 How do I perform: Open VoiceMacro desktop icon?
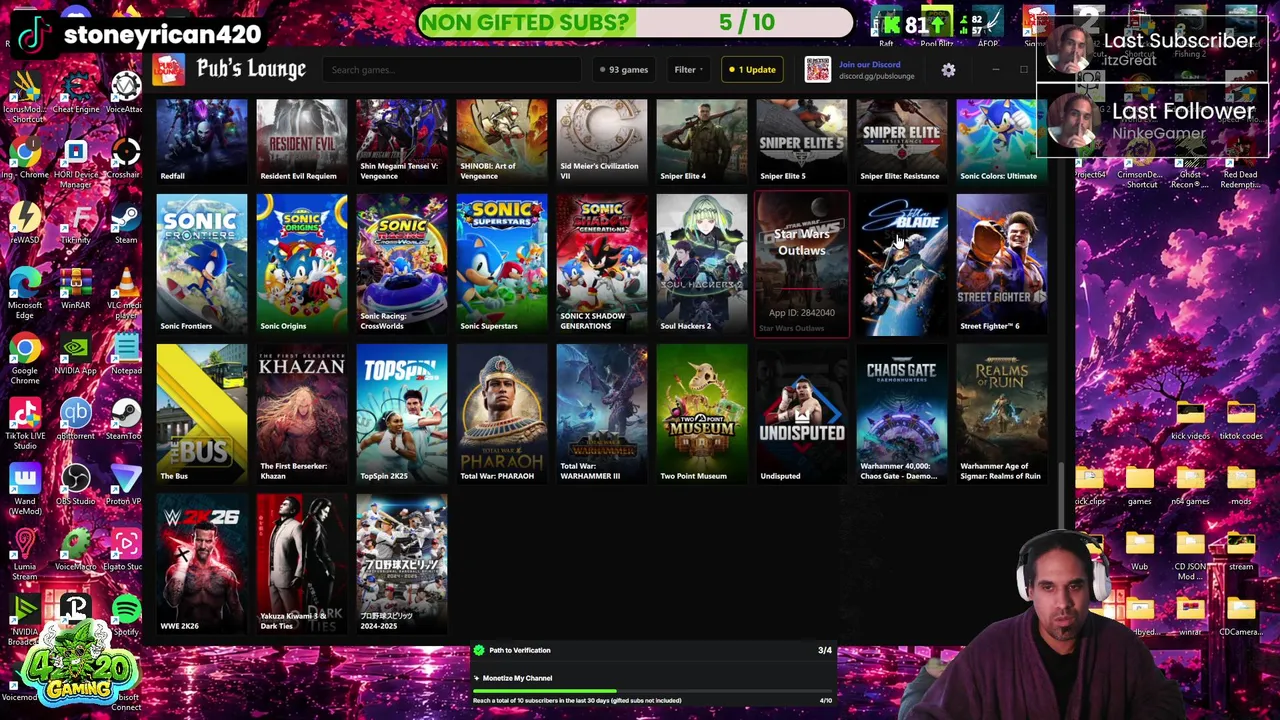75,549
